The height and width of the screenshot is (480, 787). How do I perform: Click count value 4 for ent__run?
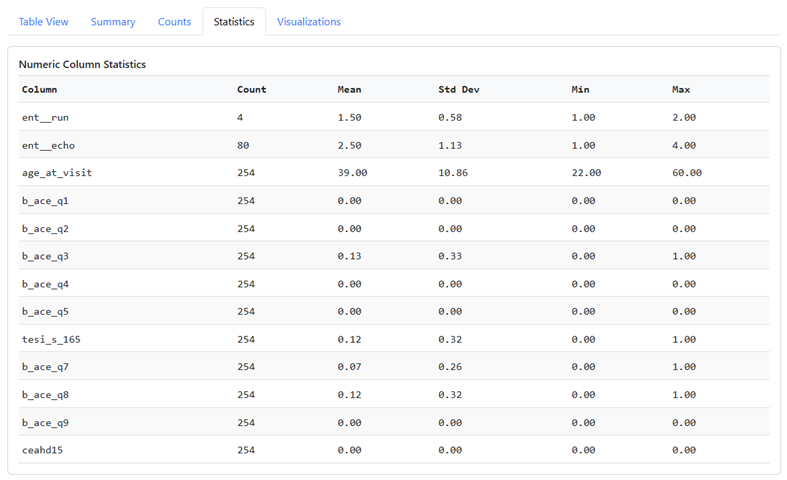(x=240, y=117)
